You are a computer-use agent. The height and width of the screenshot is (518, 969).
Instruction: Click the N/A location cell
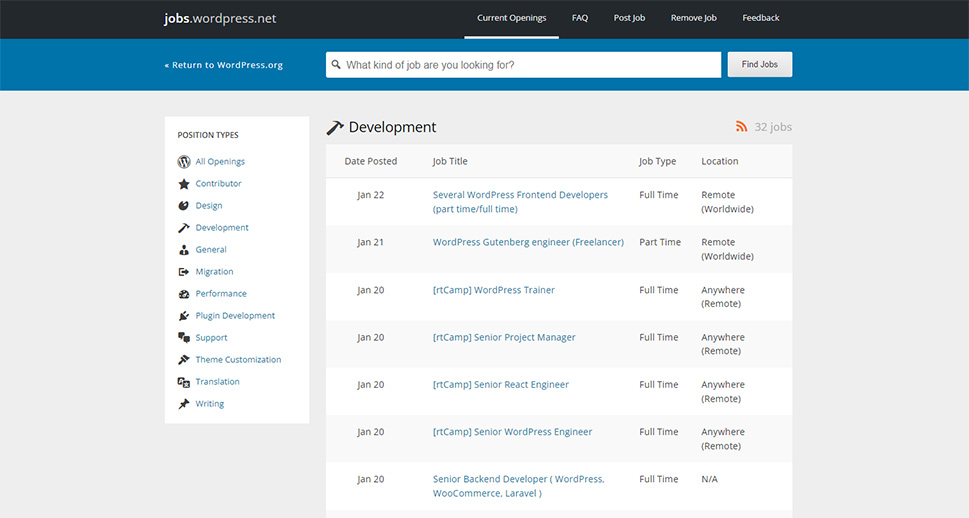pyautogui.click(x=709, y=479)
